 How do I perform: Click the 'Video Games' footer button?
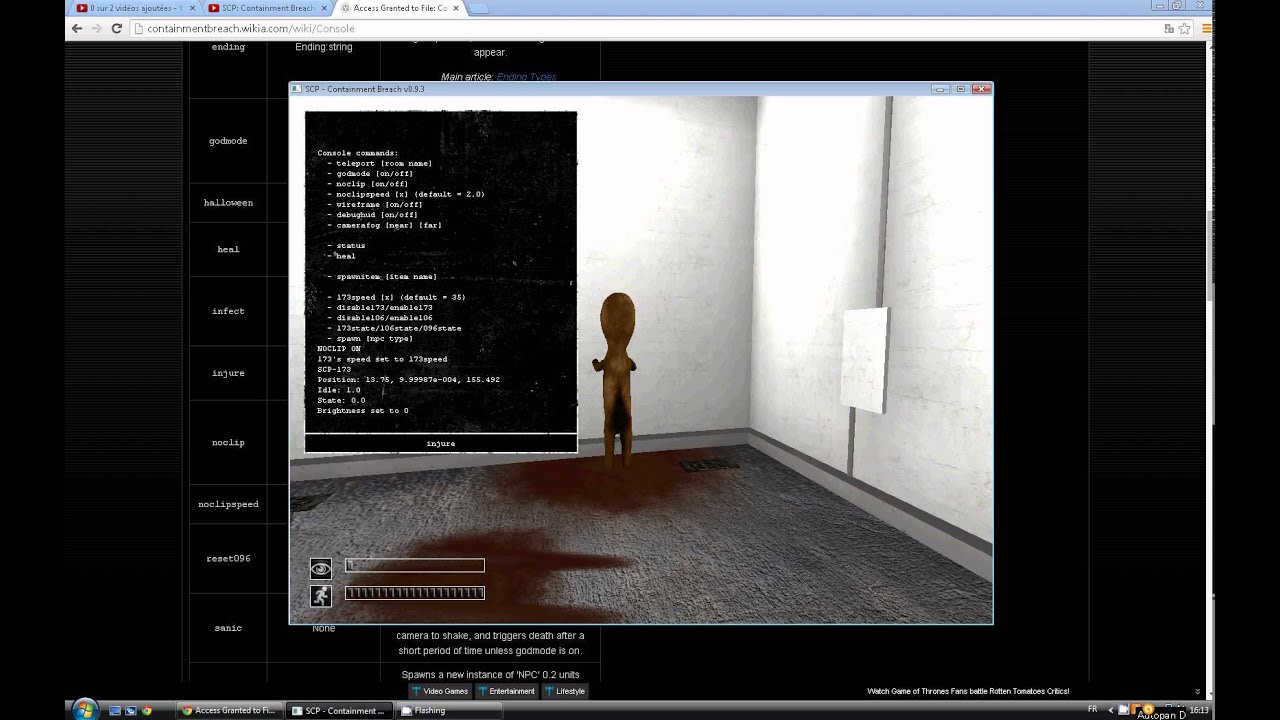point(439,691)
